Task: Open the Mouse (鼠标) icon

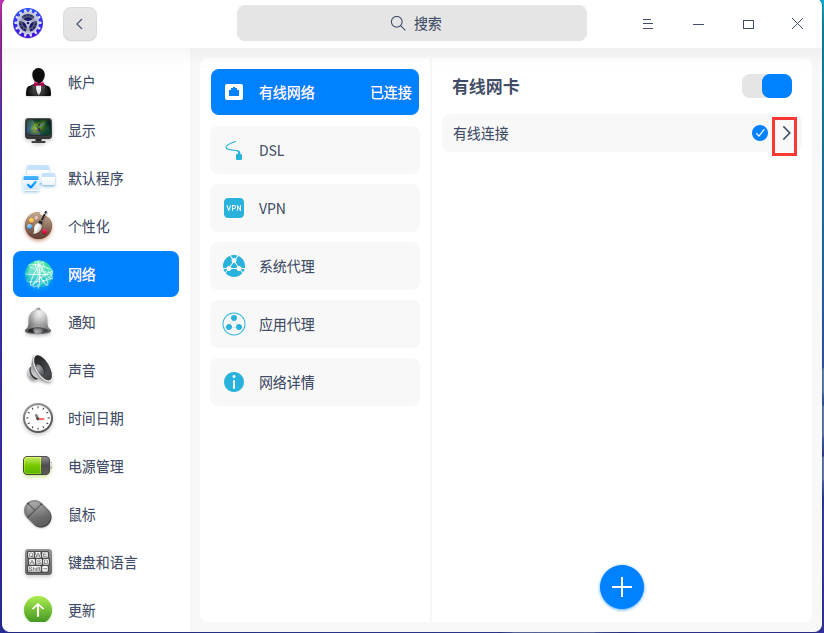Action: (38, 514)
